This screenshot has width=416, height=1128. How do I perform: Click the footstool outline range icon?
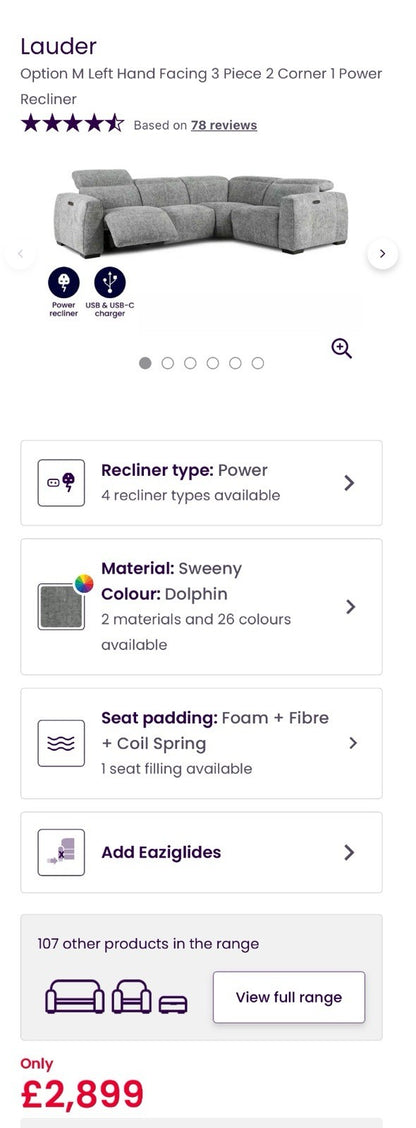(x=173, y=1004)
